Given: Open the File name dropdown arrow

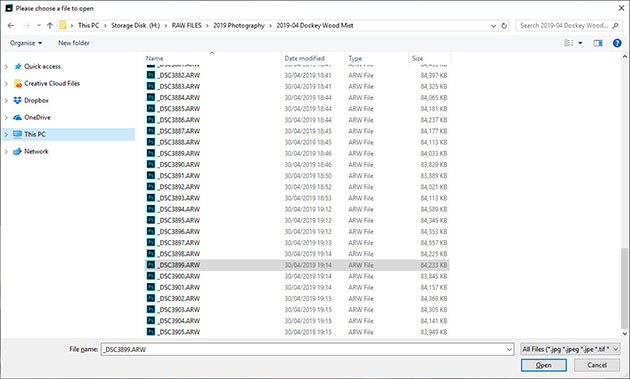Looking at the screenshot, I should [509, 350].
